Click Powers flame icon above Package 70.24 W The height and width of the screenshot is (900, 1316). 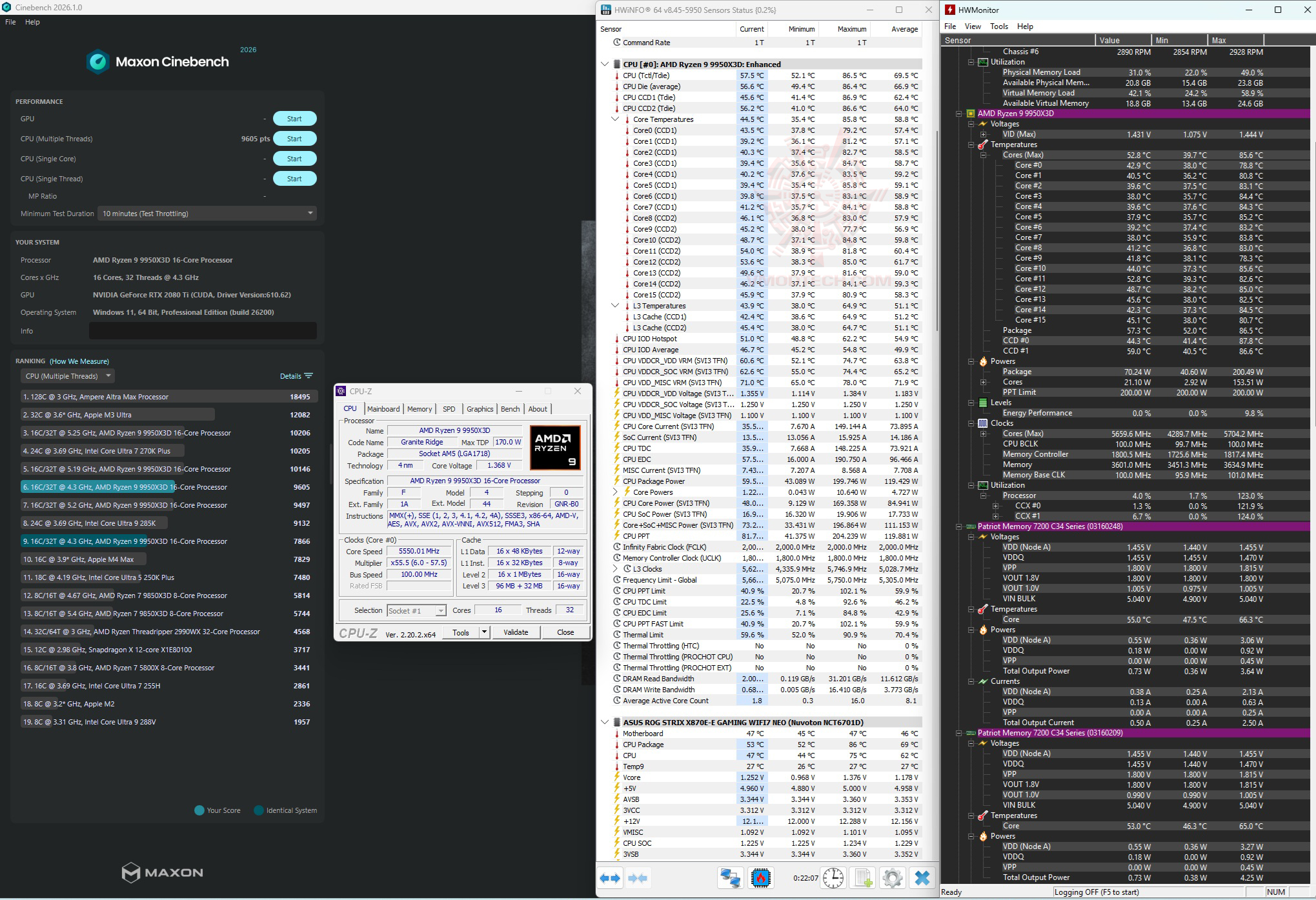(x=983, y=361)
